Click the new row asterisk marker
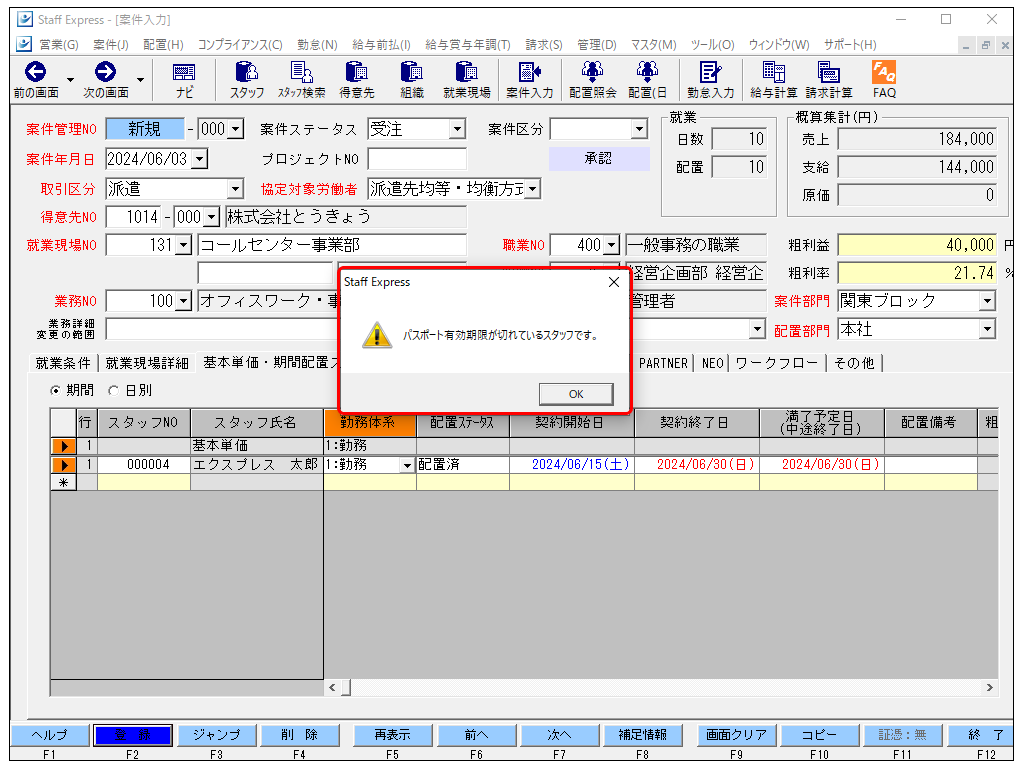The width and height of the screenshot is (1024, 768). pos(63,483)
